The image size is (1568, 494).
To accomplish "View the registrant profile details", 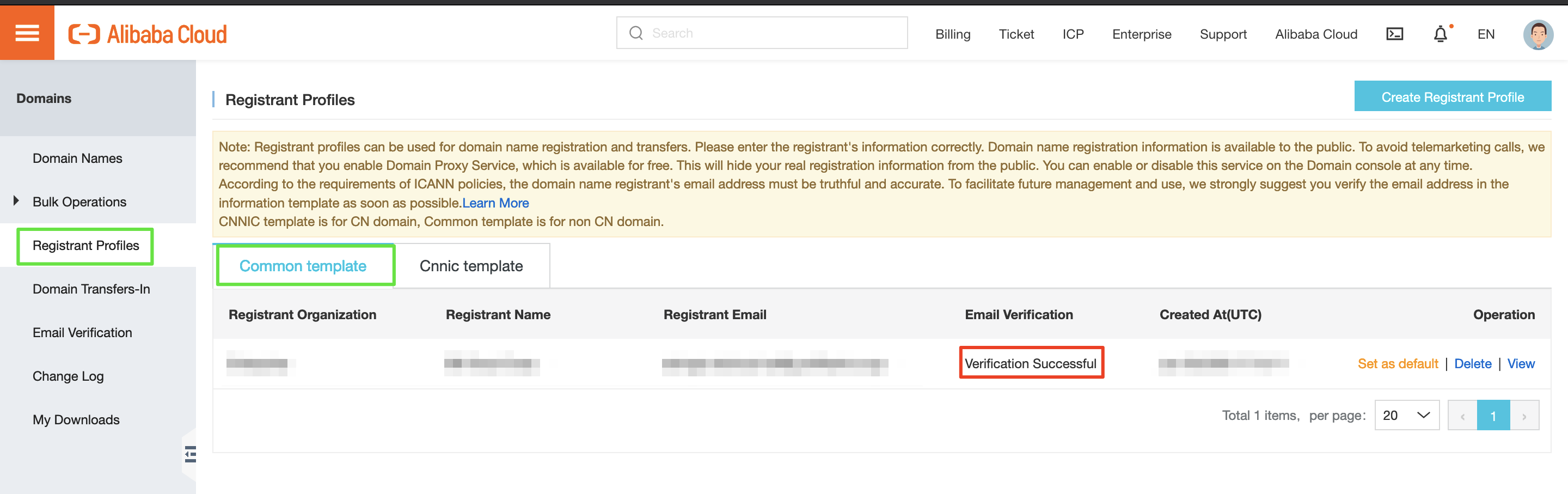I will [x=1521, y=363].
